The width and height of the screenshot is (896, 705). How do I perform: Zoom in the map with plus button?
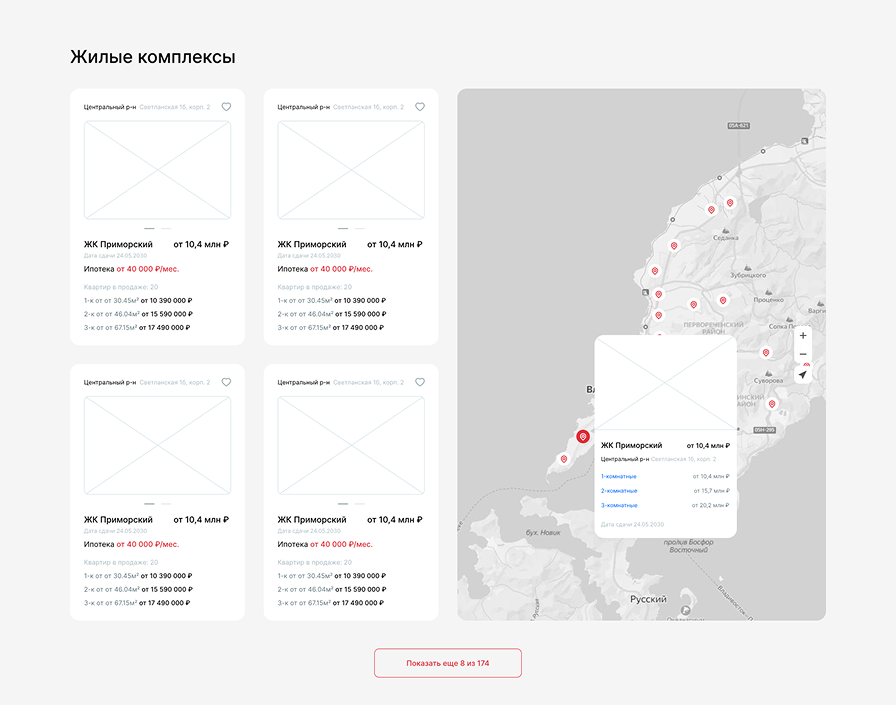coord(803,336)
